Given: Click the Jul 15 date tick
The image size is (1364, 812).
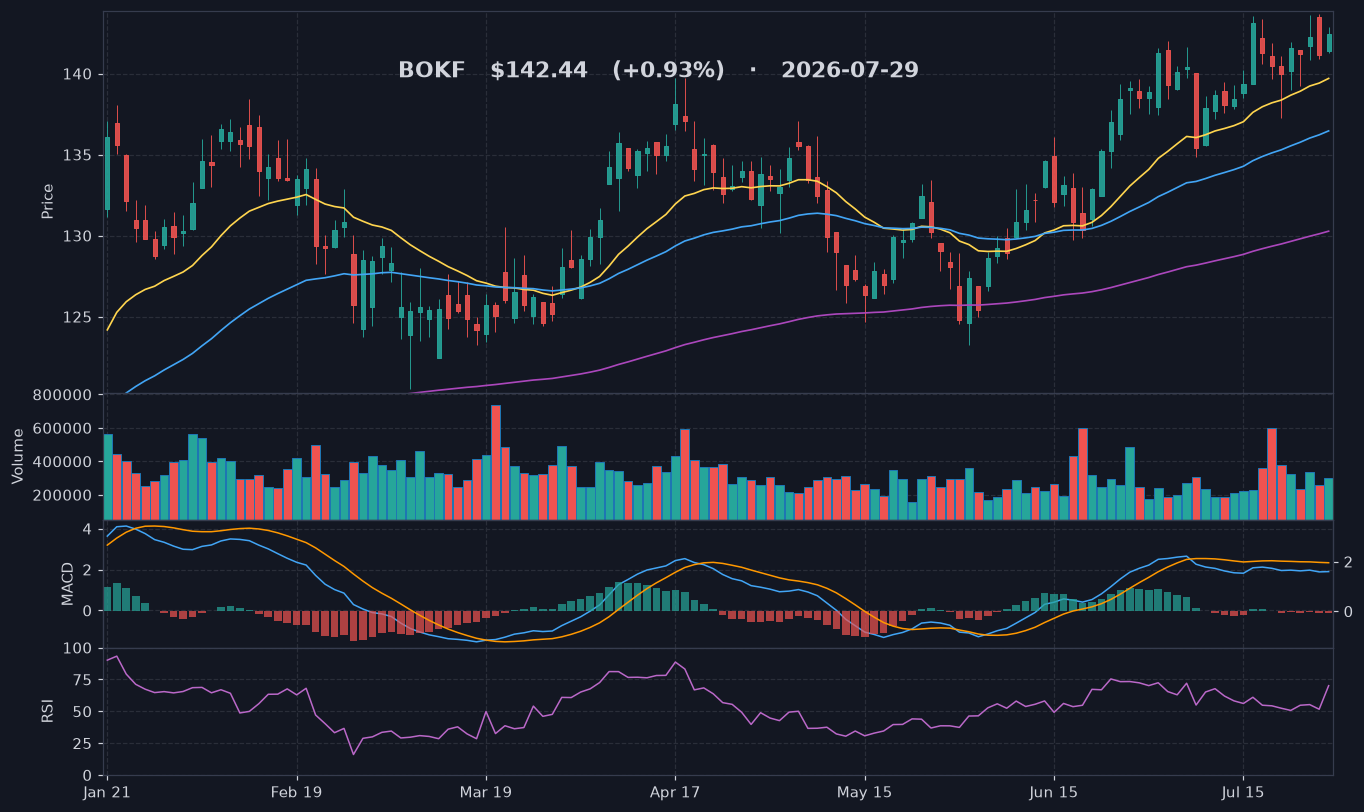Looking at the screenshot, I should [x=1243, y=792].
